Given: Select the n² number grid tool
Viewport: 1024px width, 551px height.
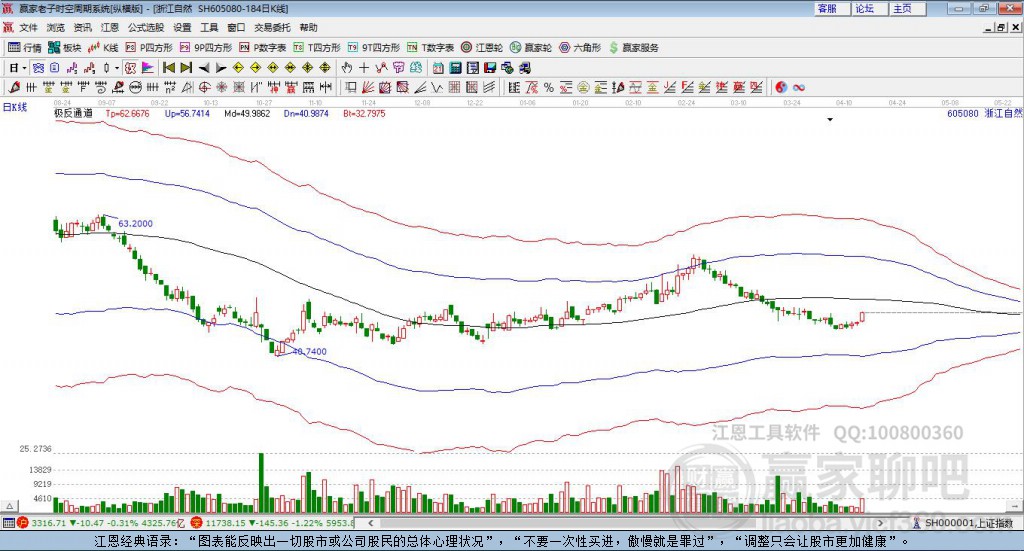Looking at the screenshot, I should [x=170, y=87].
